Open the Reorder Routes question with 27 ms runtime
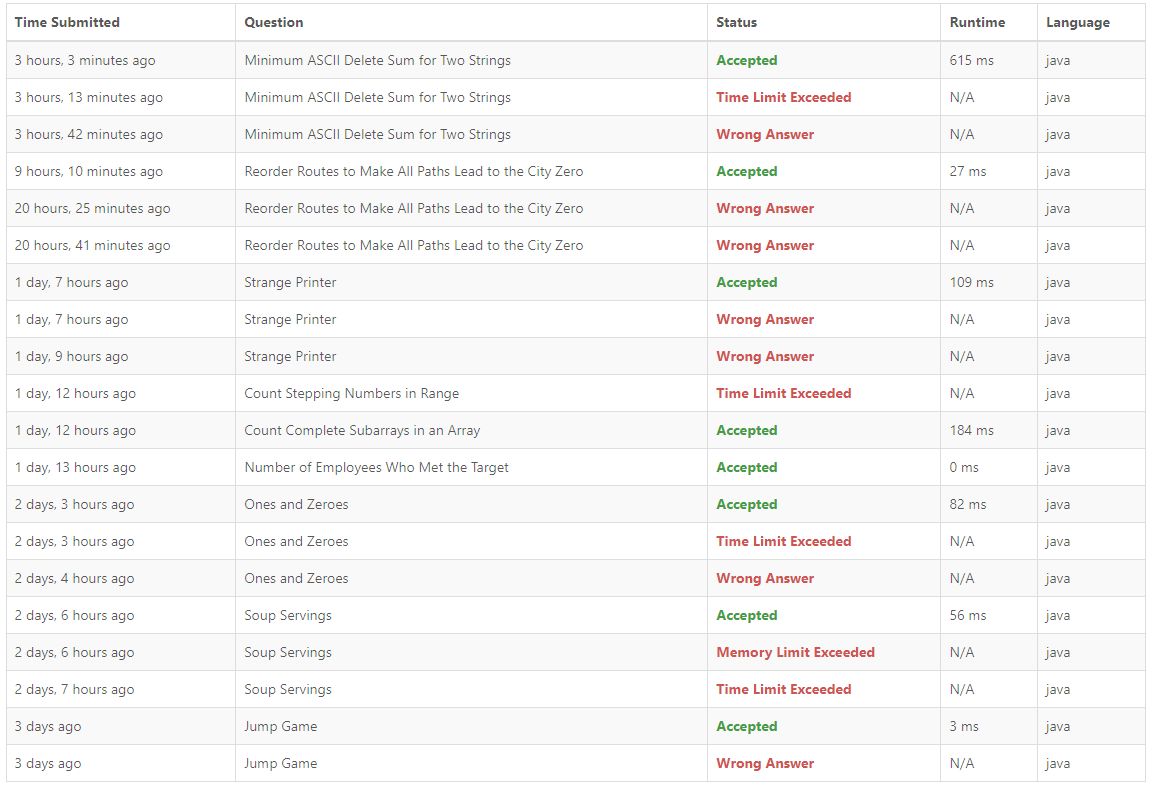The width and height of the screenshot is (1160, 790). coord(414,172)
